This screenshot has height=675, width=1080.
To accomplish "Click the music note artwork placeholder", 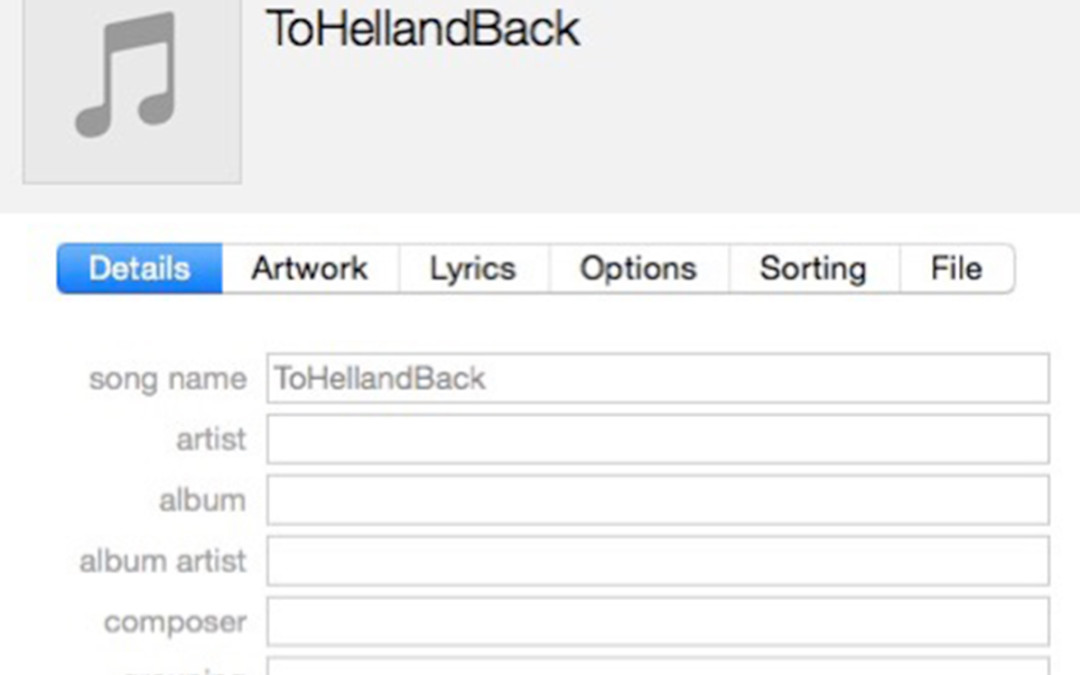I will (x=131, y=91).
